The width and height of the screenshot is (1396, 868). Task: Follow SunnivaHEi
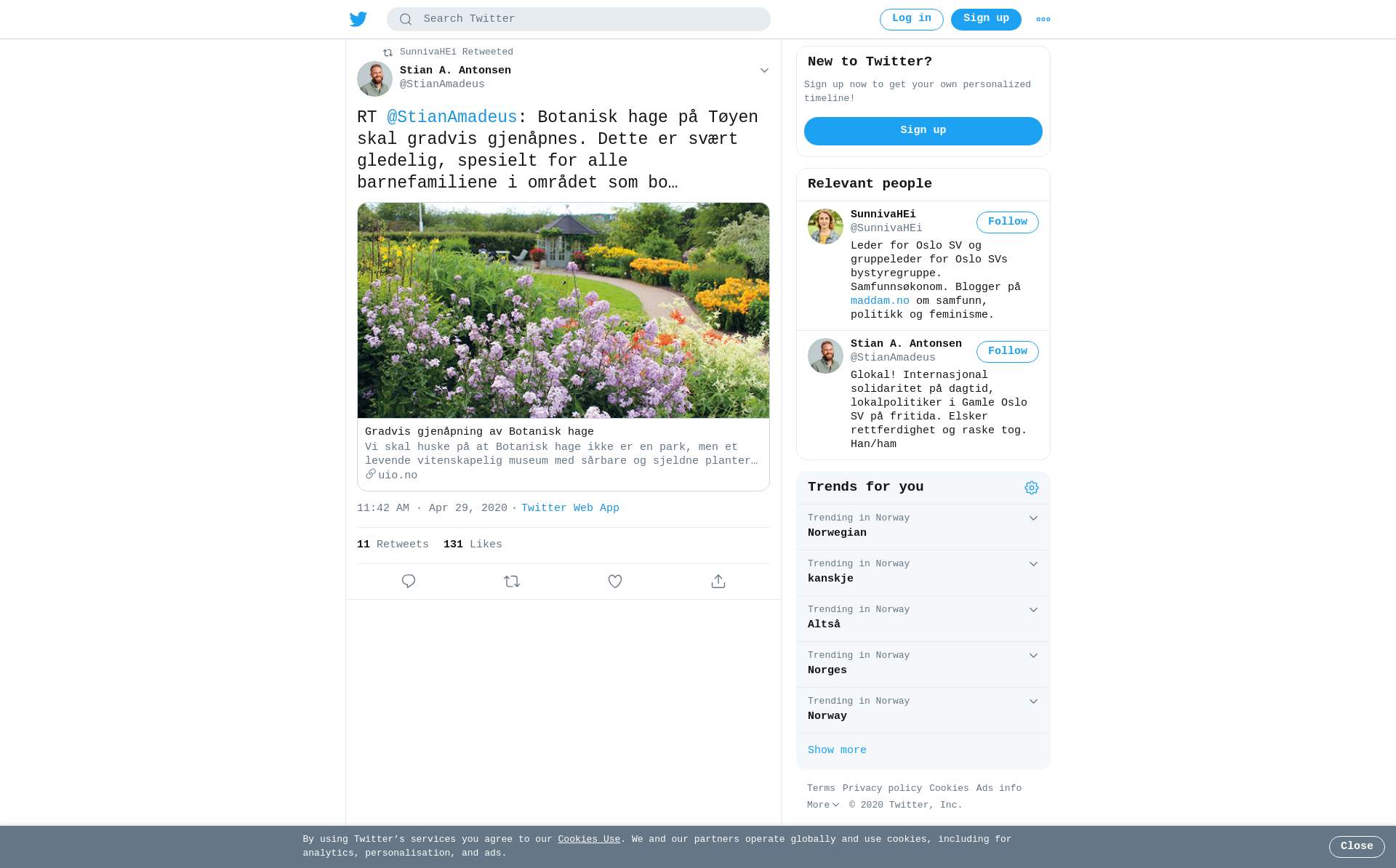pyautogui.click(x=1008, y=222)
